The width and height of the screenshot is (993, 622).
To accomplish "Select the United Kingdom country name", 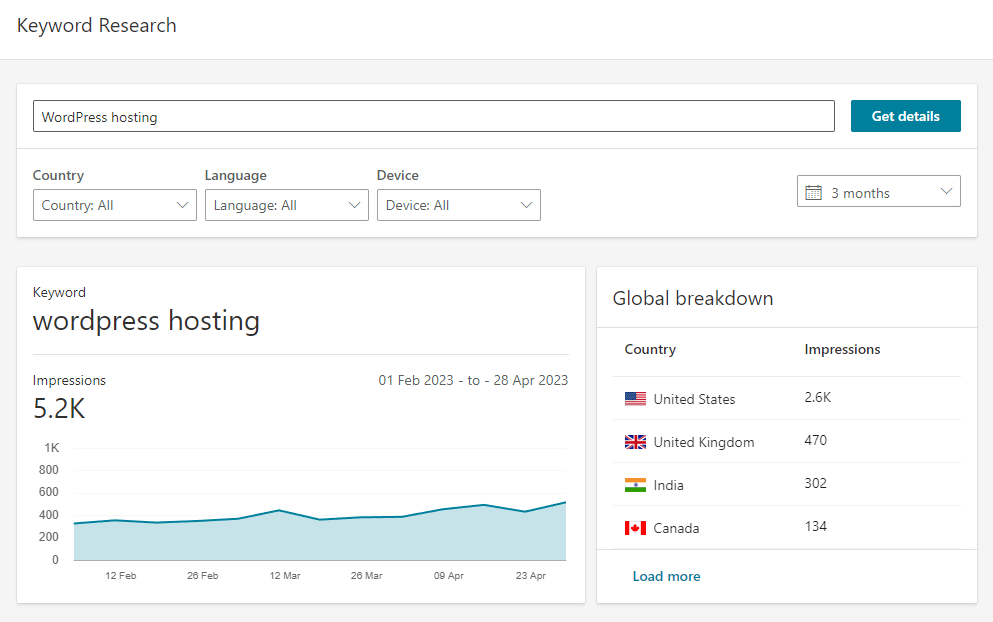I will coord(704,442).
